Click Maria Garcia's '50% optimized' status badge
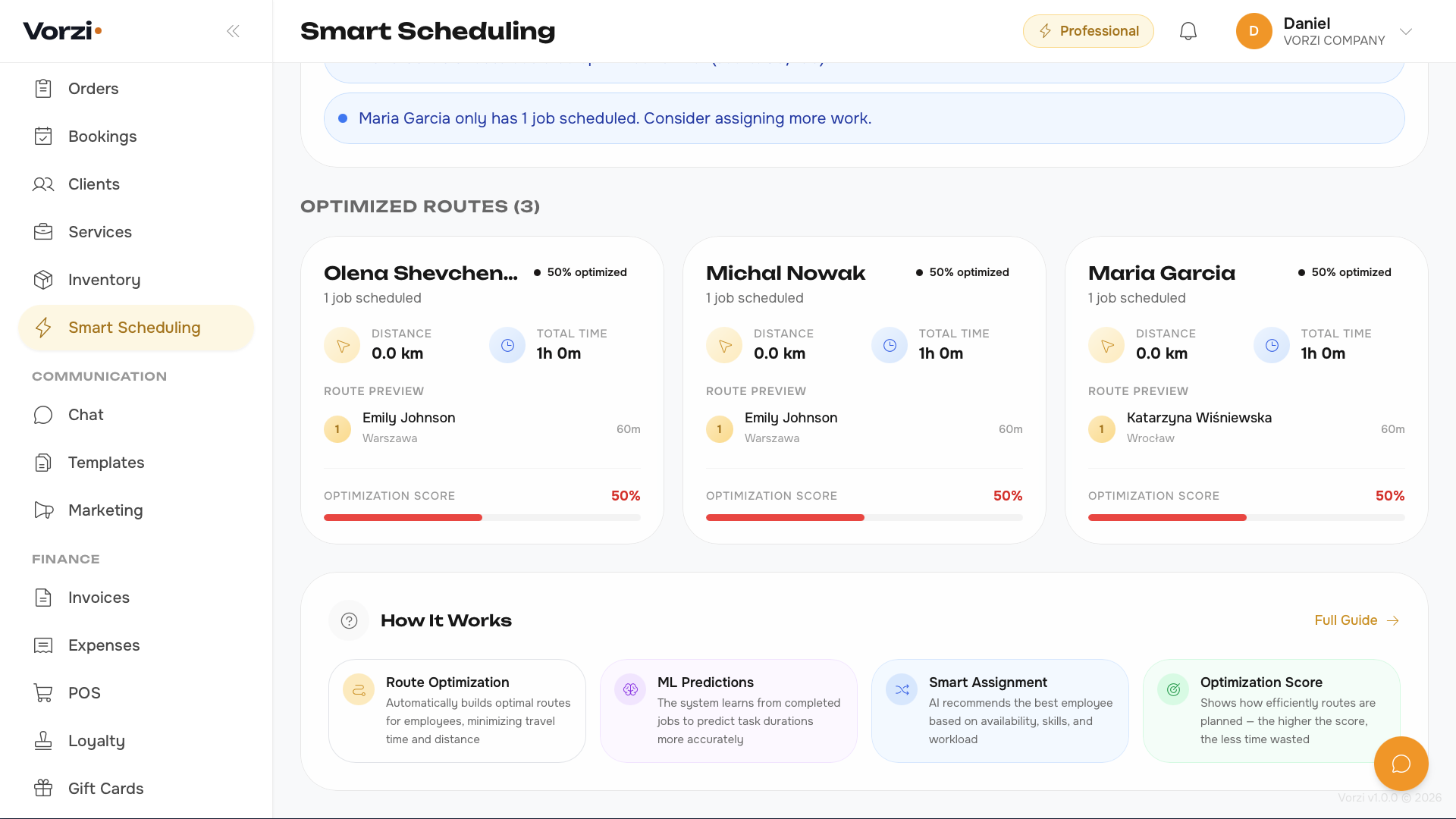Screen dimensions: 1456x819 click(1345, 272)
